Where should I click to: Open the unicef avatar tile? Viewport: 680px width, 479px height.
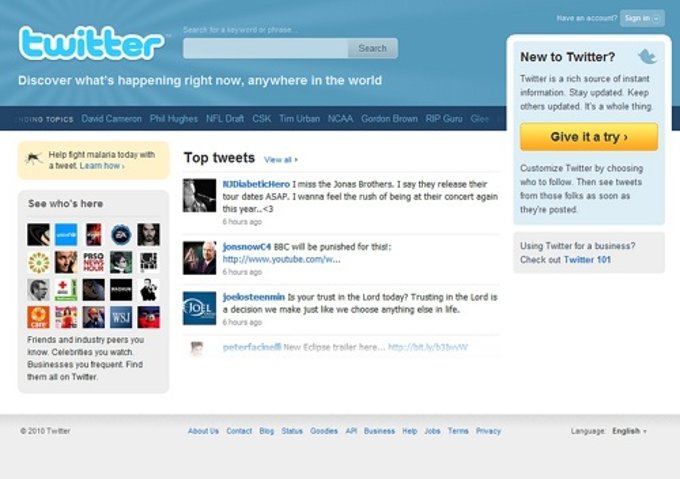point(66,235)
